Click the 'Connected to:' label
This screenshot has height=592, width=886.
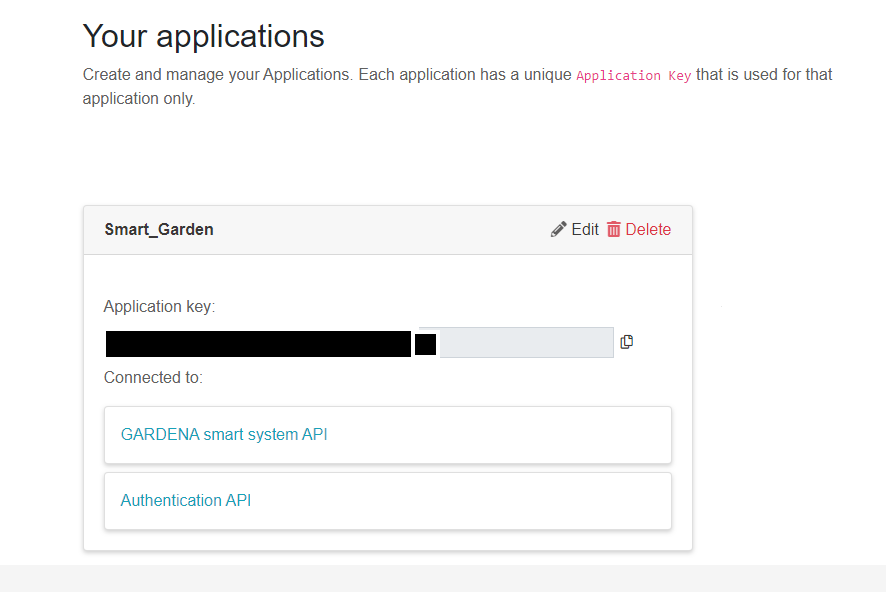[153, 377]
